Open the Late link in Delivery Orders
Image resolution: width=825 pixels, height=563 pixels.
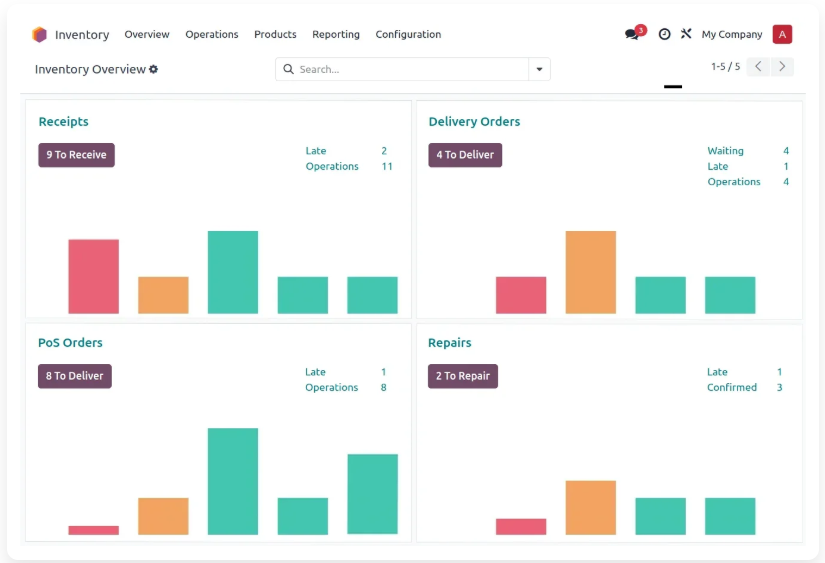[718, 166]
